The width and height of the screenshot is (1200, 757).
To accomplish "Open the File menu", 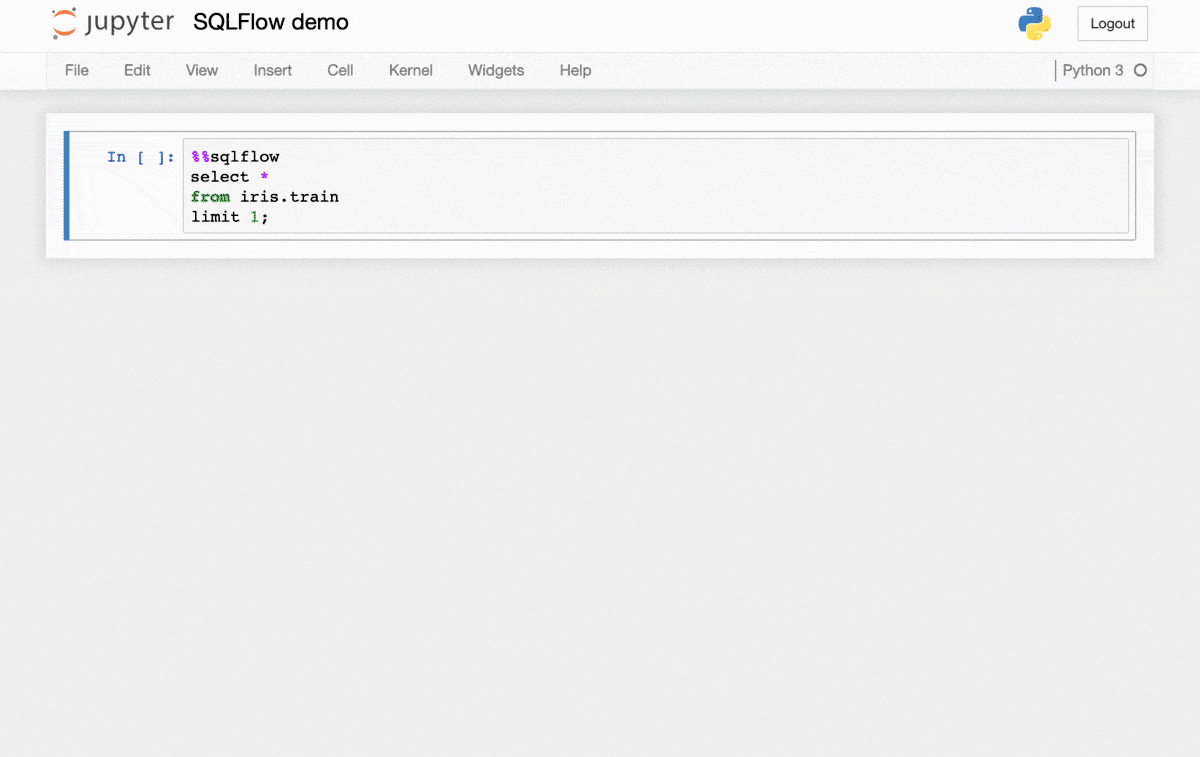I will 77,70.
